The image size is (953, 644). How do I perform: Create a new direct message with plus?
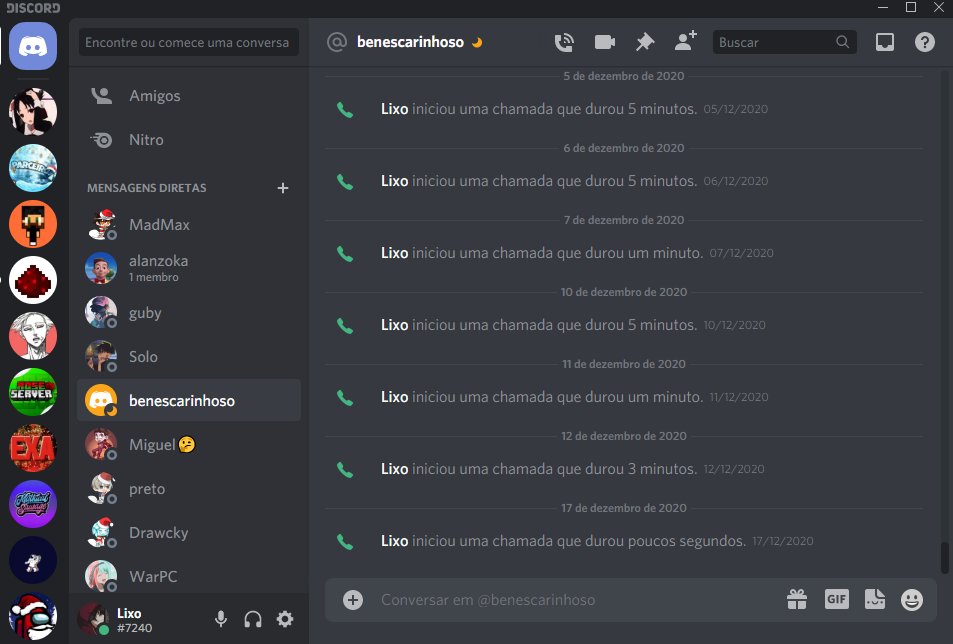pos(283,188)
